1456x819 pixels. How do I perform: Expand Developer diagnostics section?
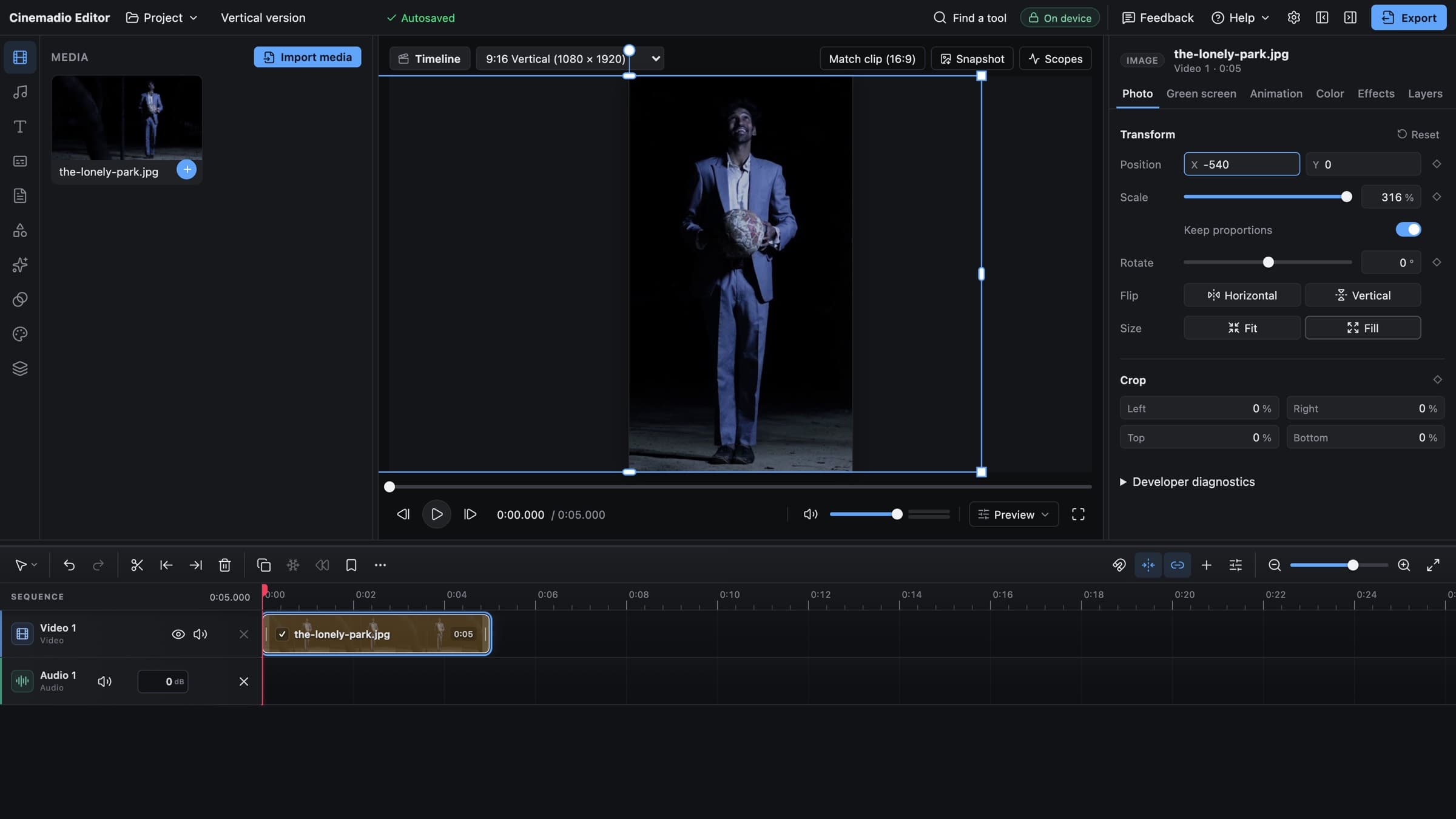(1187, 482)
